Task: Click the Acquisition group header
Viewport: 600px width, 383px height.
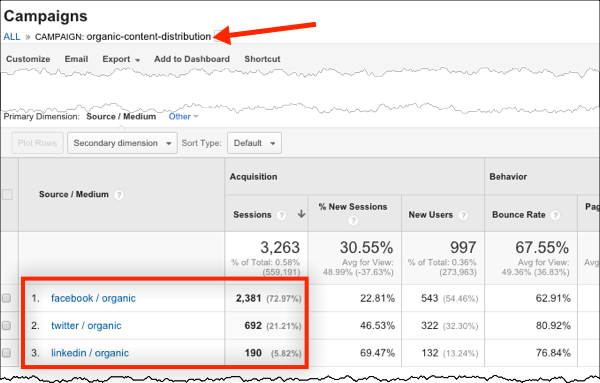Action: click(253, 177)
